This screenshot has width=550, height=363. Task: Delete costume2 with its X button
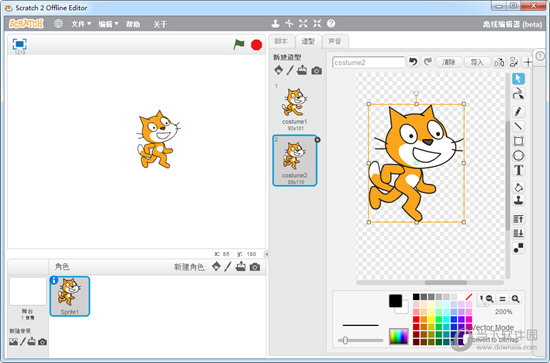tap(317, 140)
